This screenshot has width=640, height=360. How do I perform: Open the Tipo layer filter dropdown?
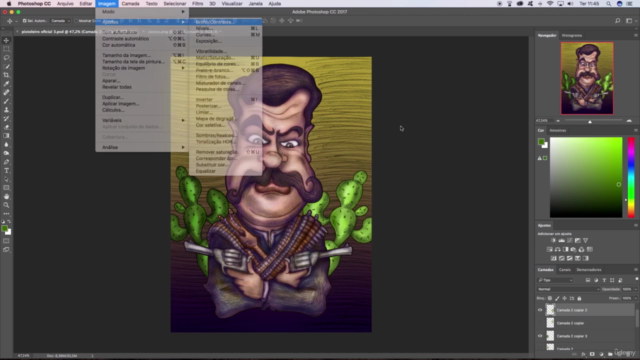tap(555, 280)
